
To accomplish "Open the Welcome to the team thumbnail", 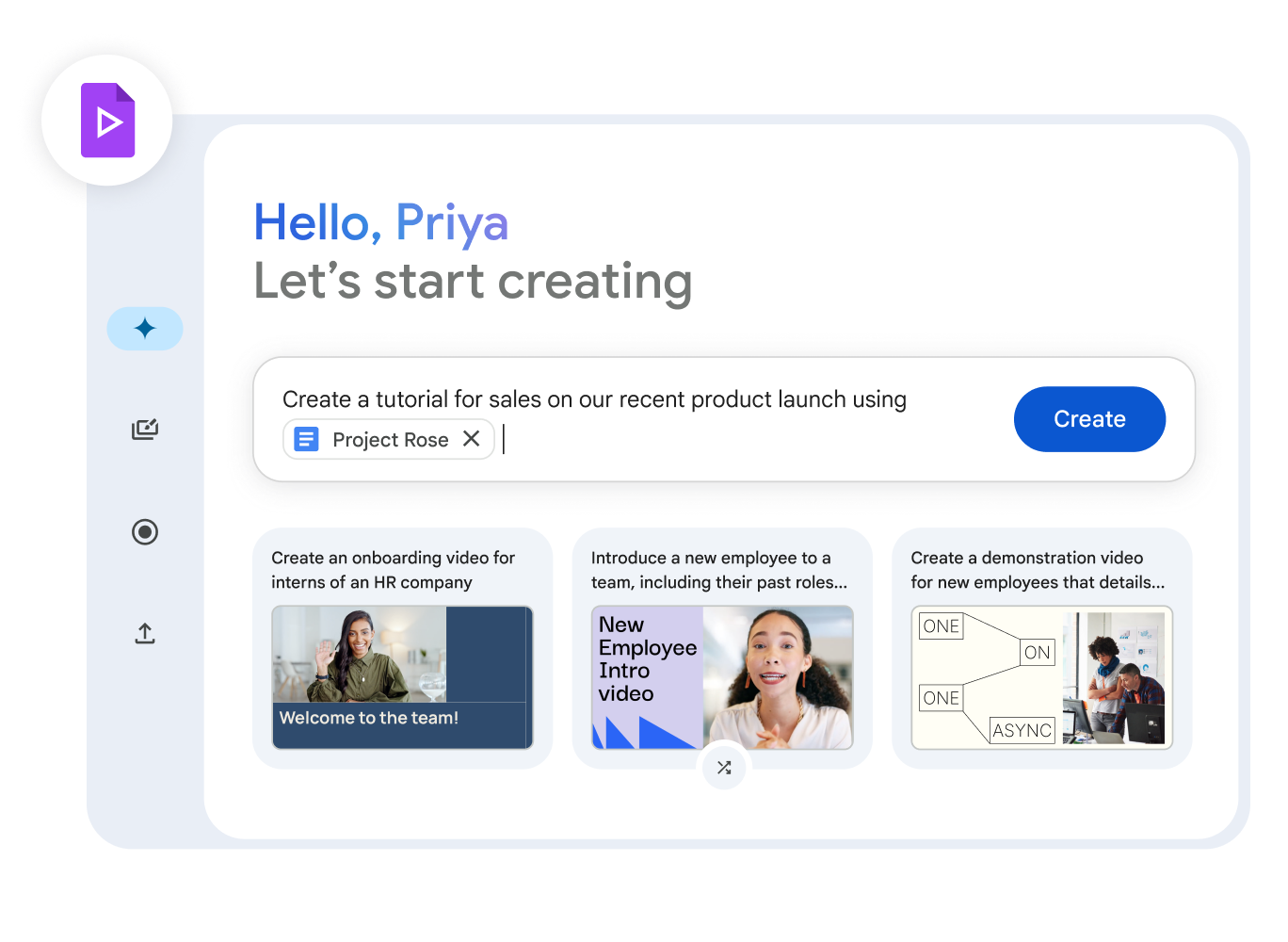I will 402,677.
